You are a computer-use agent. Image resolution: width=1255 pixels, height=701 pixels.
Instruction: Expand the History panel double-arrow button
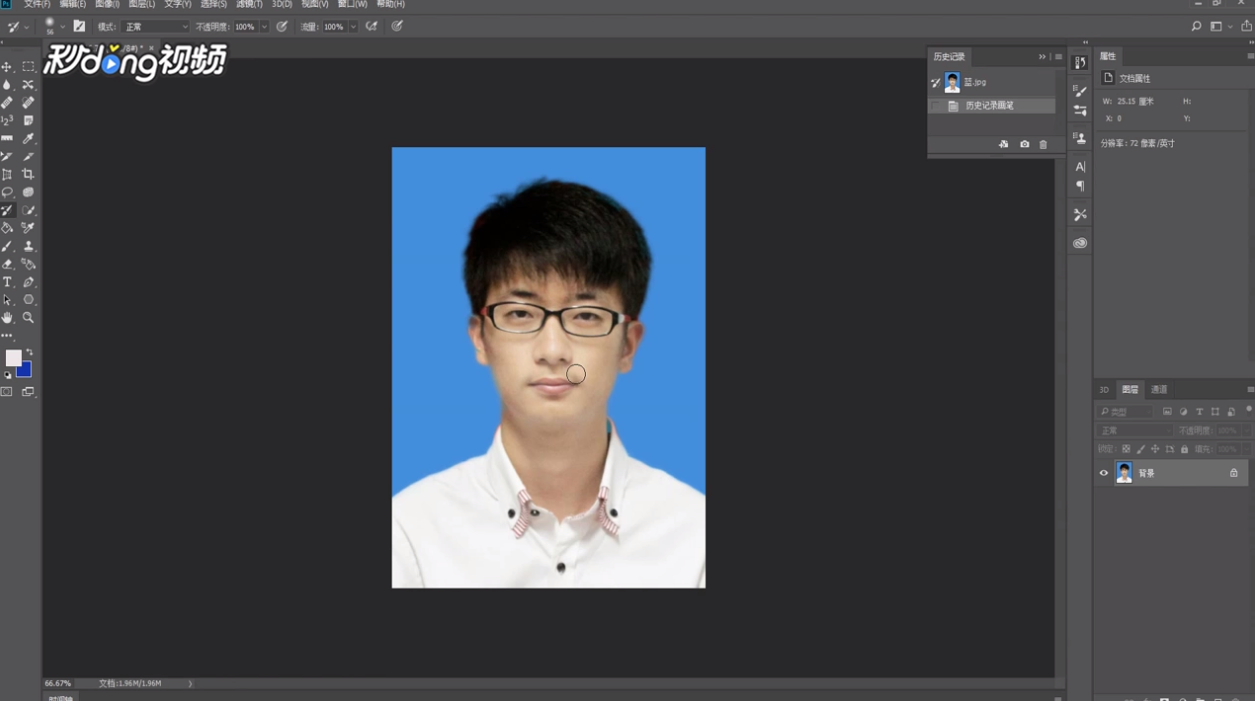[1042, 57]
